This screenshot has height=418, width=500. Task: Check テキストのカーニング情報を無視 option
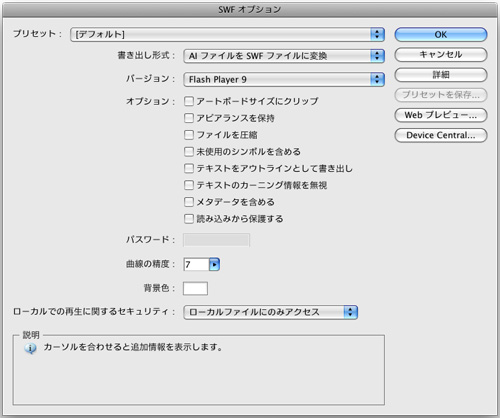189,185
